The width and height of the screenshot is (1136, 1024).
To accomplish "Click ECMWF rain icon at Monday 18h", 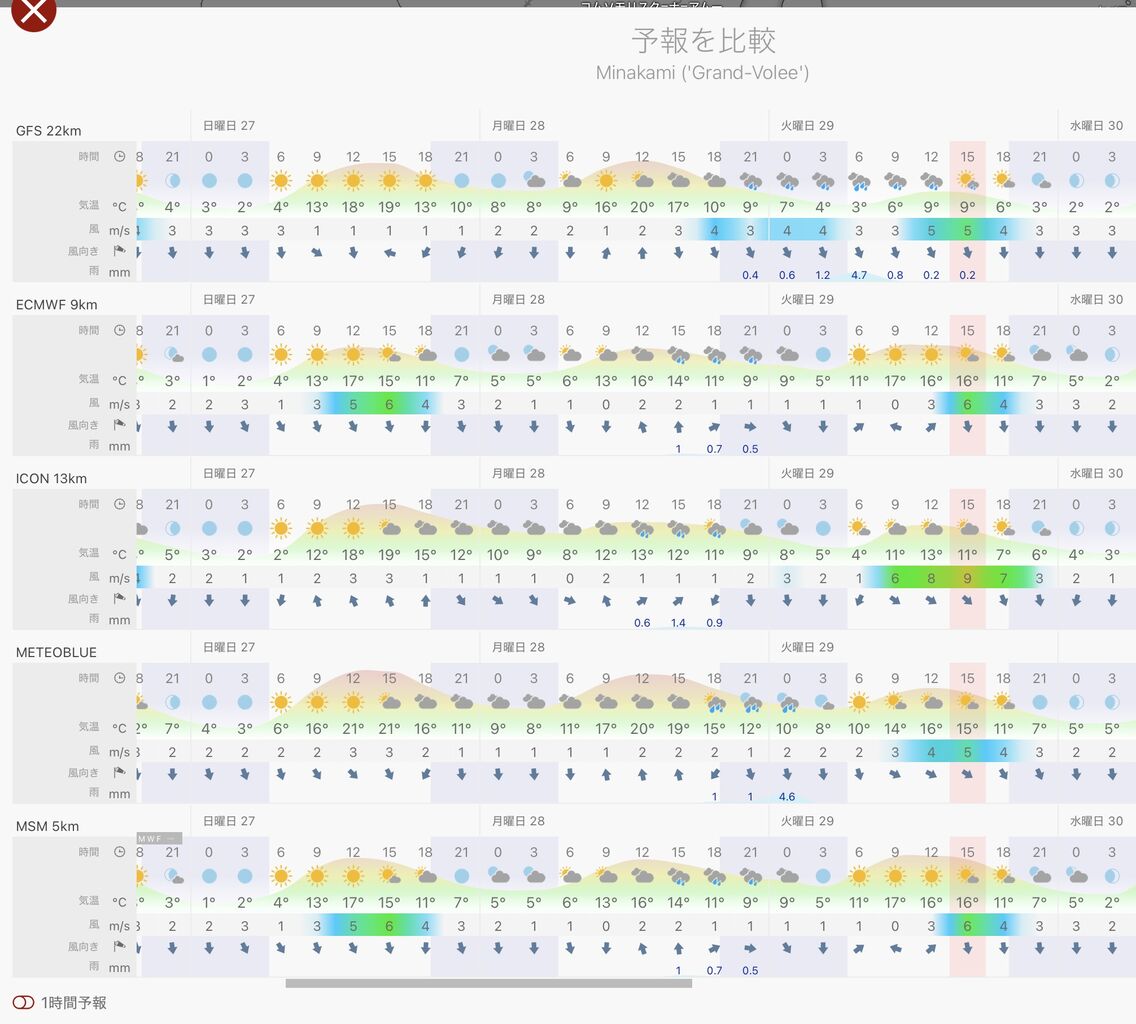I will (x=714, y=355).
